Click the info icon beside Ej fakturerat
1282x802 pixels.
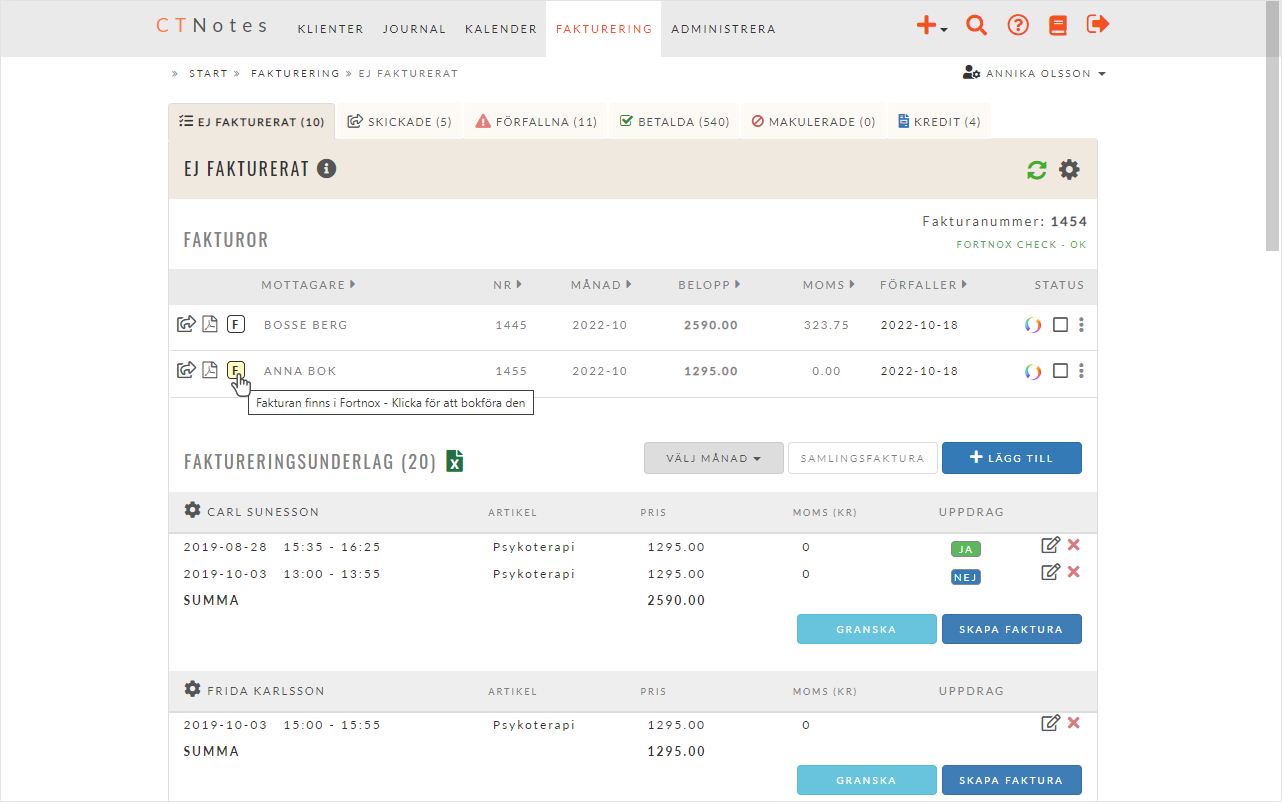click(x=326, y=169)
